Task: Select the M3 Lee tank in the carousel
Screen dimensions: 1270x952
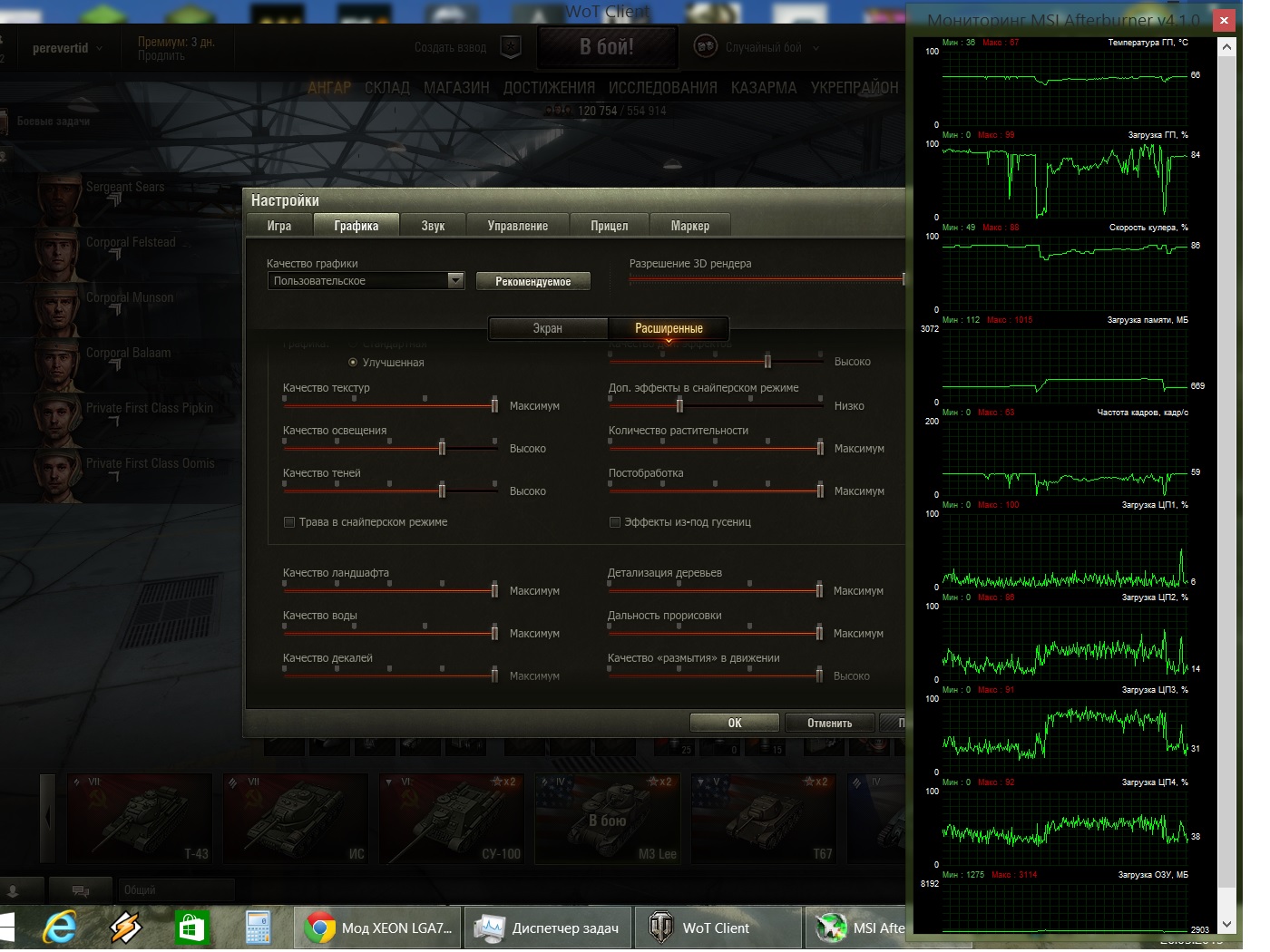Action: click(608, 818)
